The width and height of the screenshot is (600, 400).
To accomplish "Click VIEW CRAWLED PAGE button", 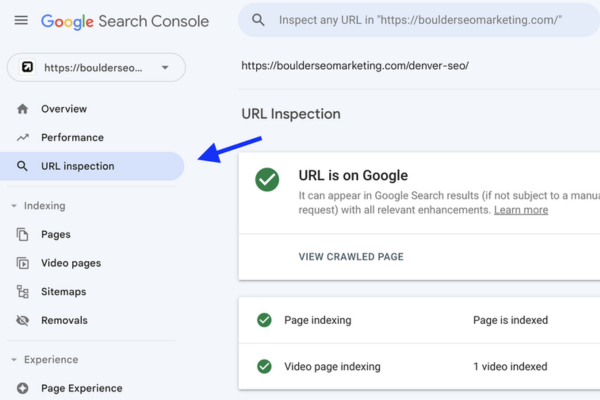I will click(x=351, y=257).
